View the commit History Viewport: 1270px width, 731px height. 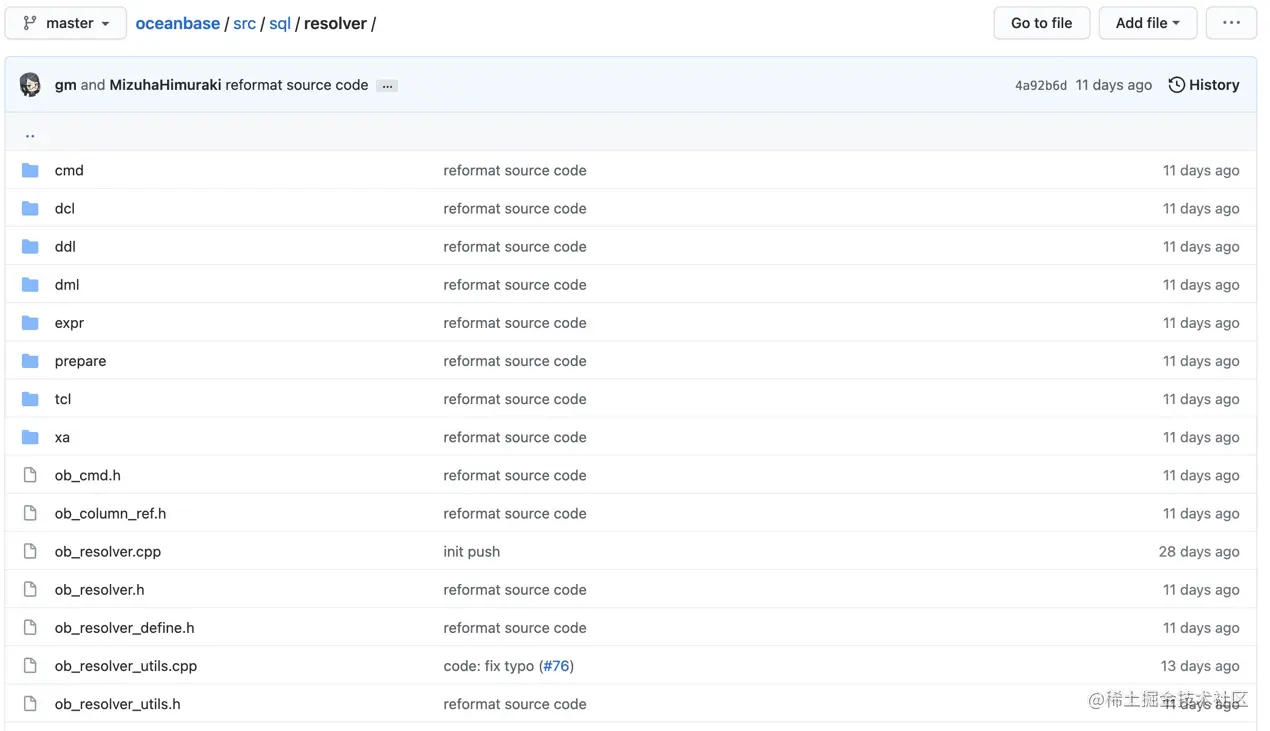tap(1204, 85)
